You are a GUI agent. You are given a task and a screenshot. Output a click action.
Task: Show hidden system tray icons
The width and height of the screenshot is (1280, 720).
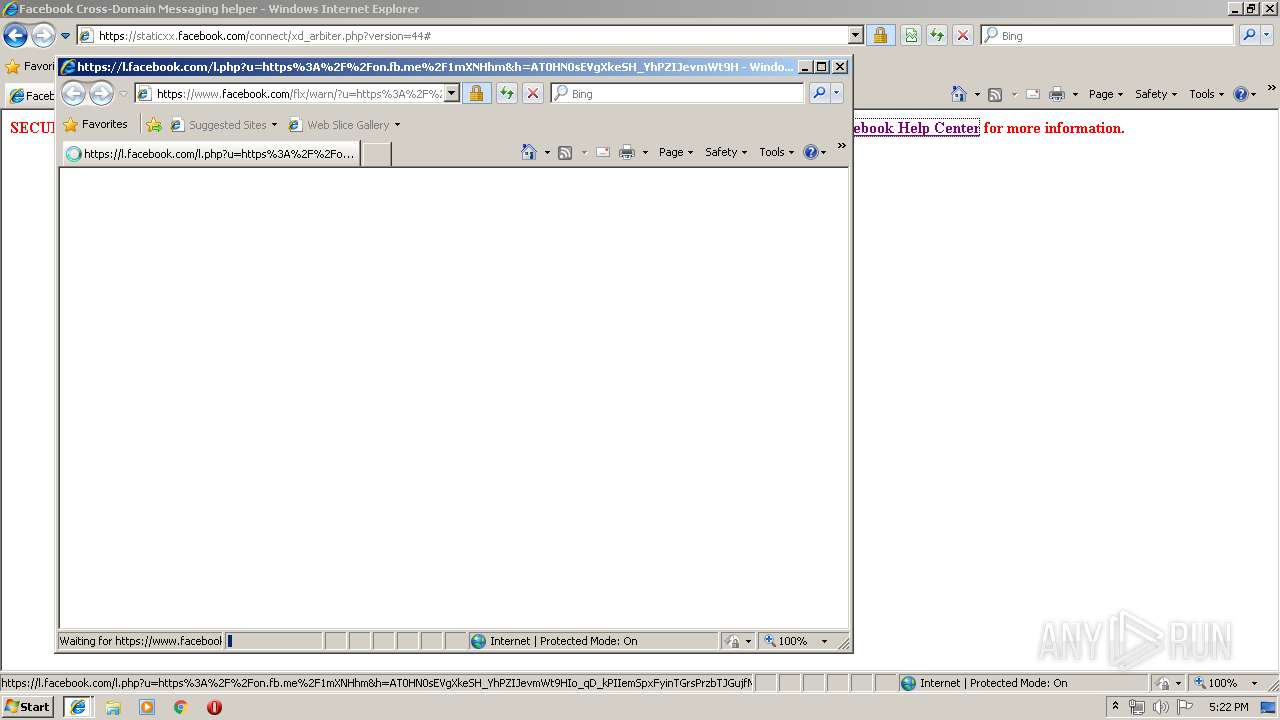[x=1115, y=706]
